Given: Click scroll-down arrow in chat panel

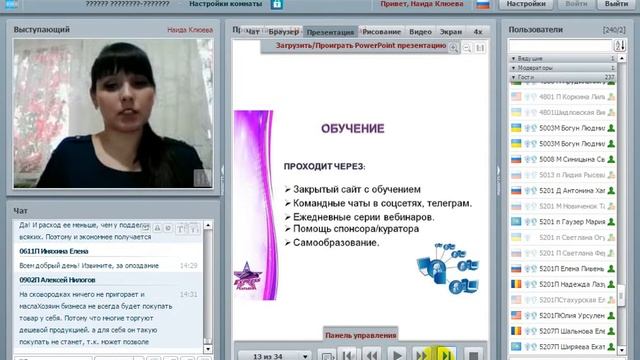Looking at the screenshot, I should [x=208, y=349].
